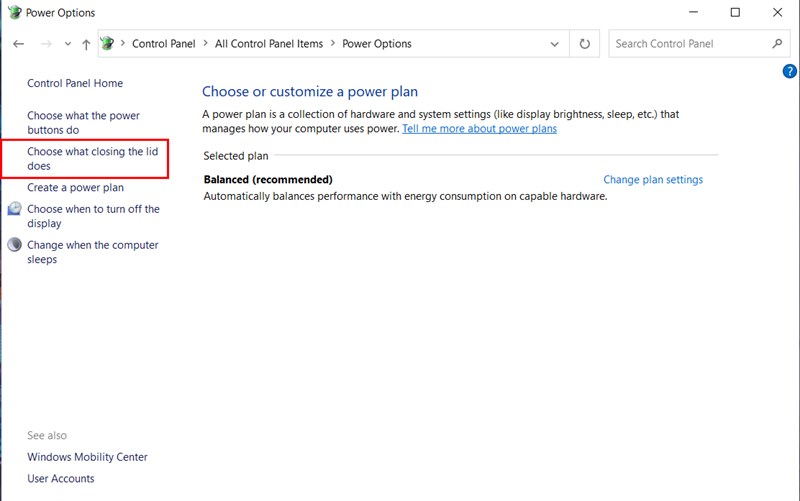
Task: Open Change when the computer sleeps
Action: tap(93, 252)
